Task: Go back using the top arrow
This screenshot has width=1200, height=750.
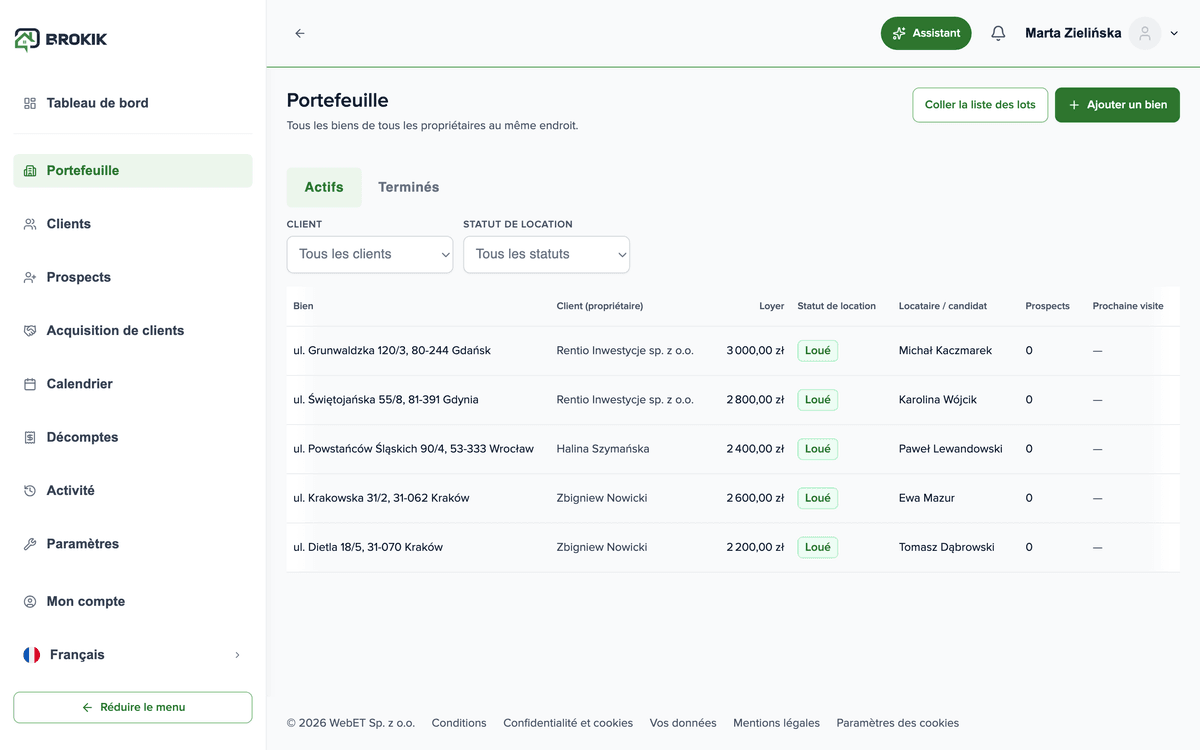Action: (300, 33)
